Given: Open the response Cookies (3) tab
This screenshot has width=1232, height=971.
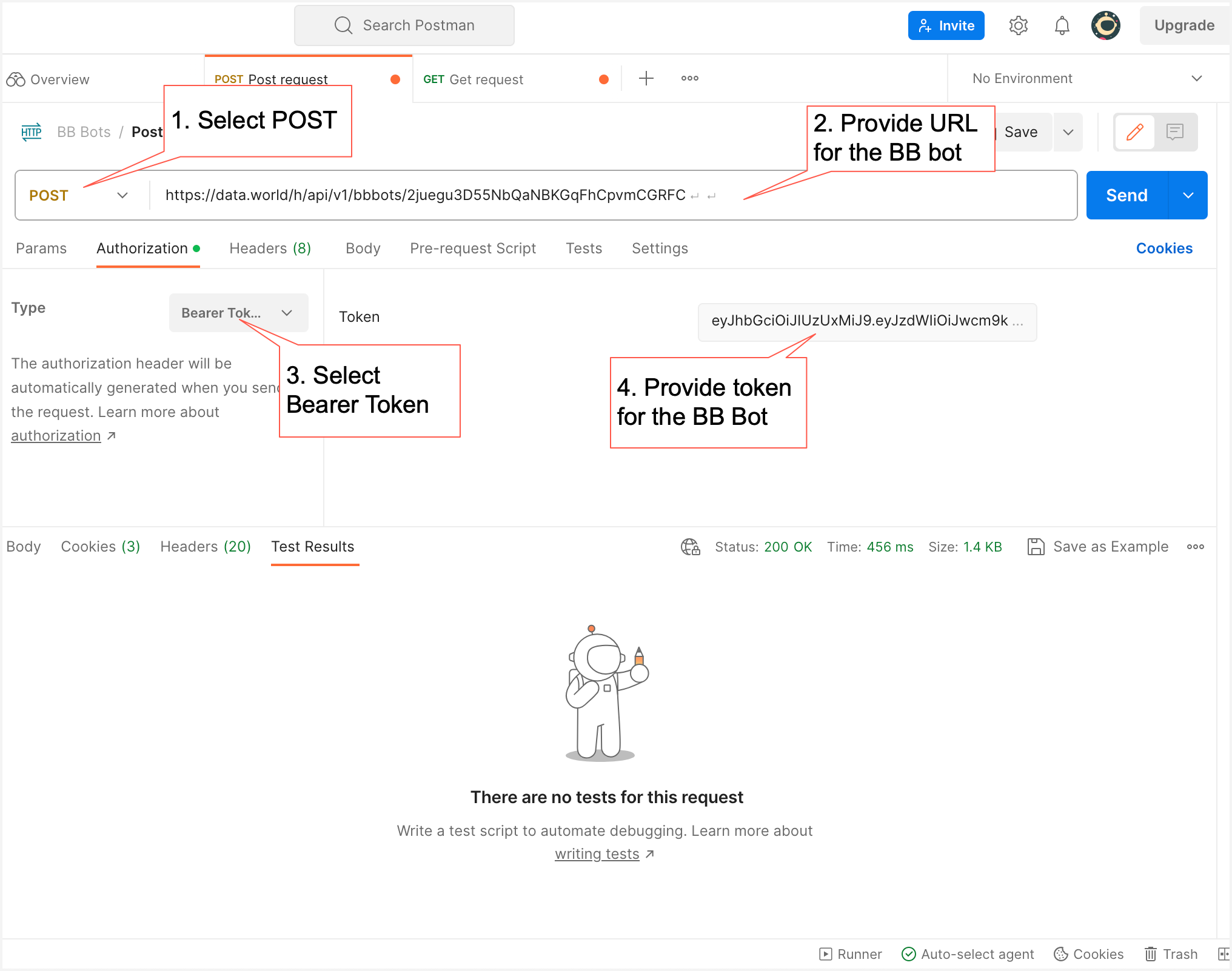Looking at the screenshot, I should (100, 547).
